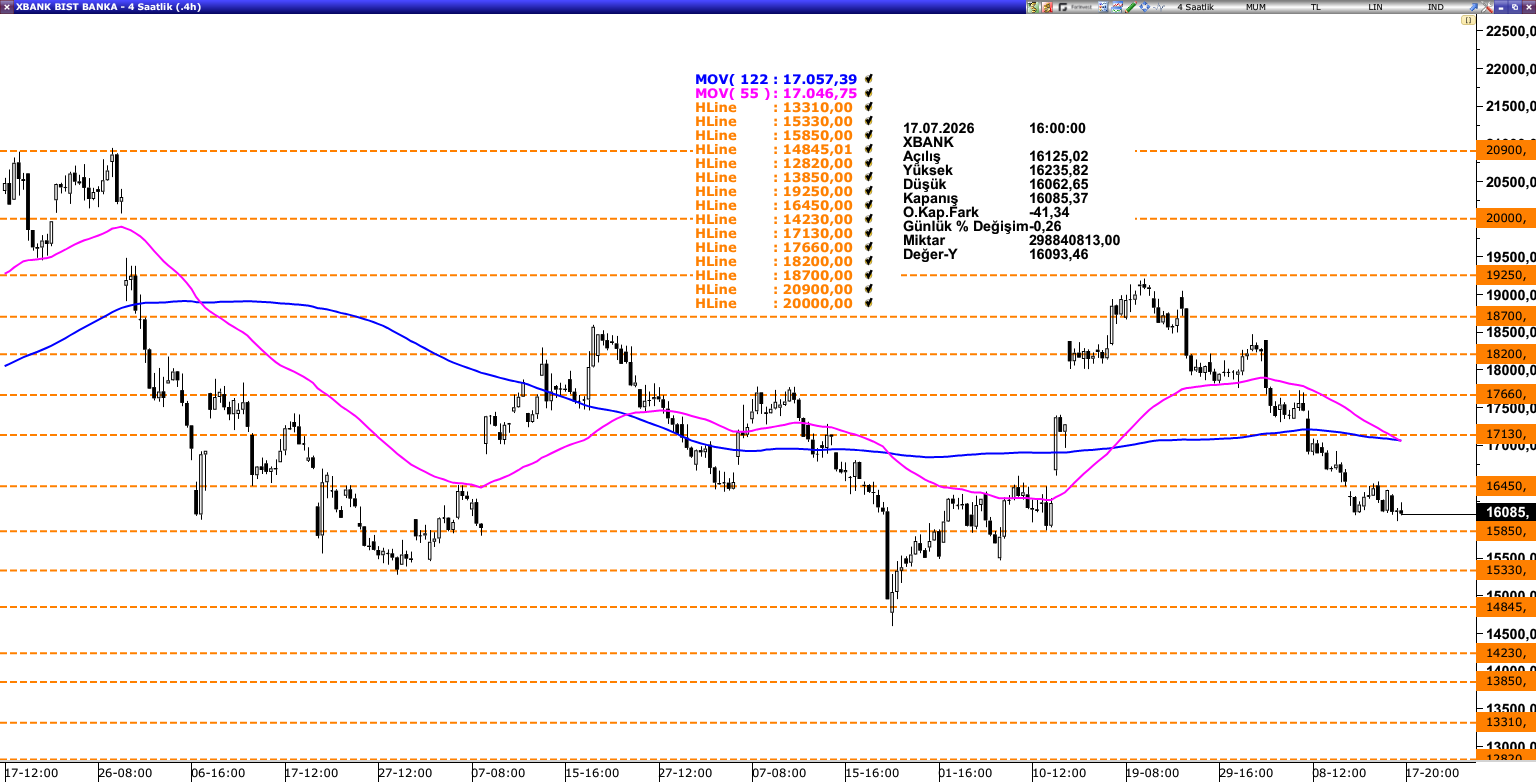Open the LIN scale selector

point(1376,7)
